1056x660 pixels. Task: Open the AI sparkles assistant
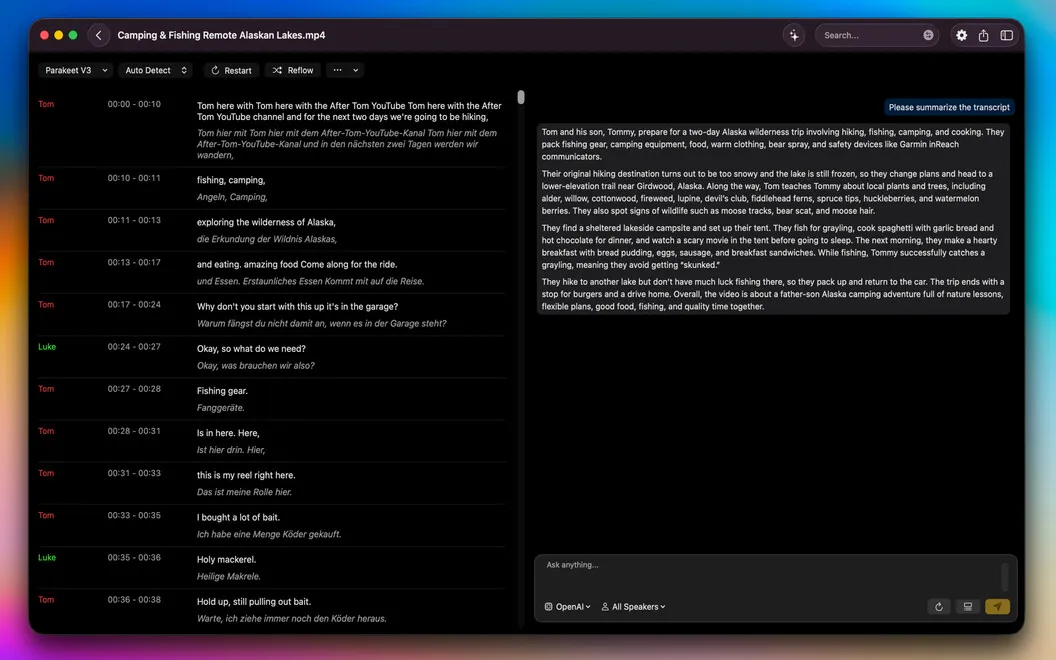tap(794, 35)
